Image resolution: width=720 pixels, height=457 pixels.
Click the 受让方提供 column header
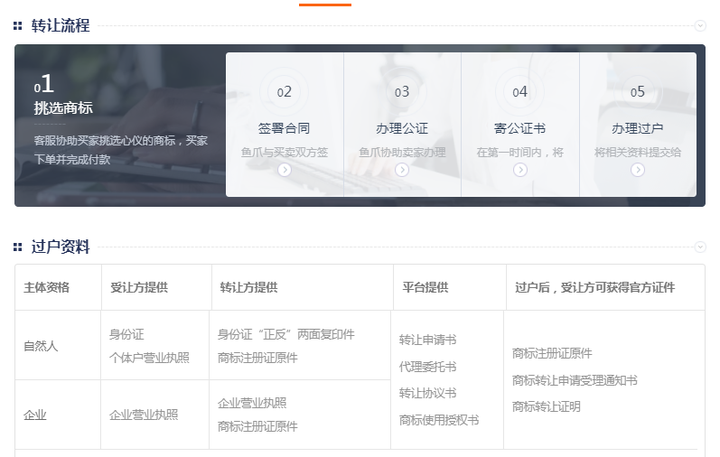(139, 288)
